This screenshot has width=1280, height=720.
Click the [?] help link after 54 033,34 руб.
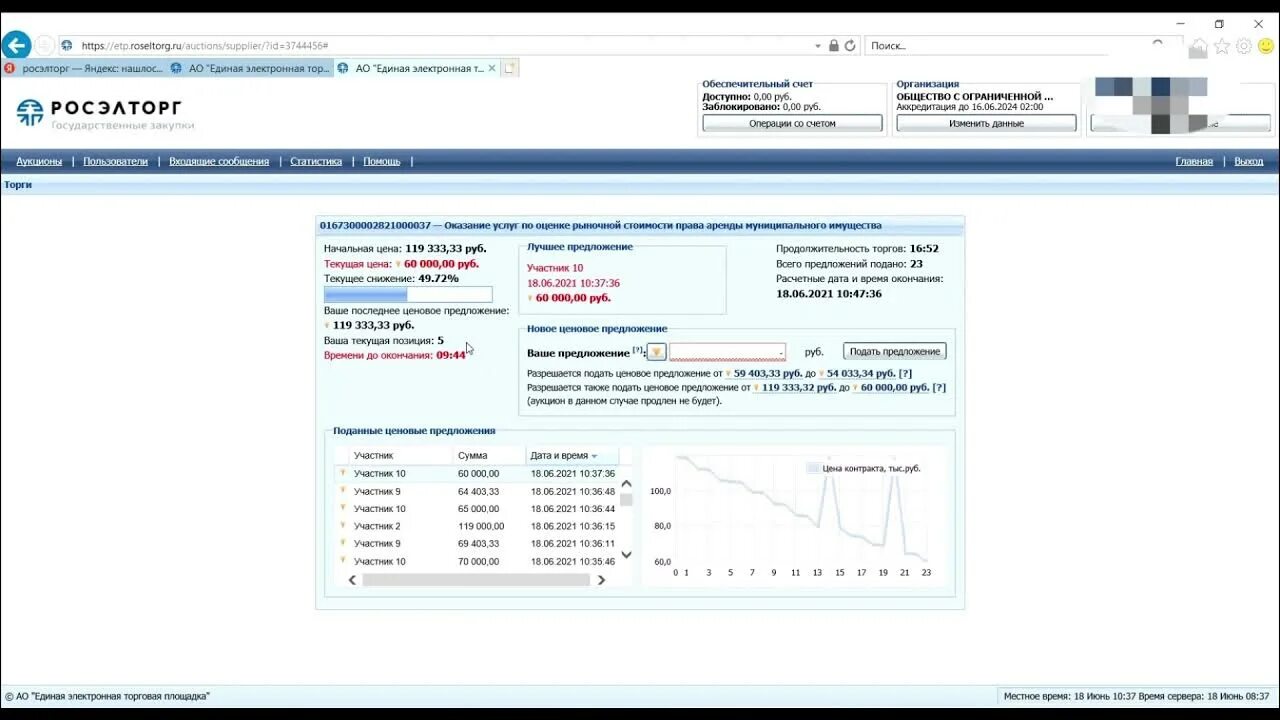pos(905,373)
